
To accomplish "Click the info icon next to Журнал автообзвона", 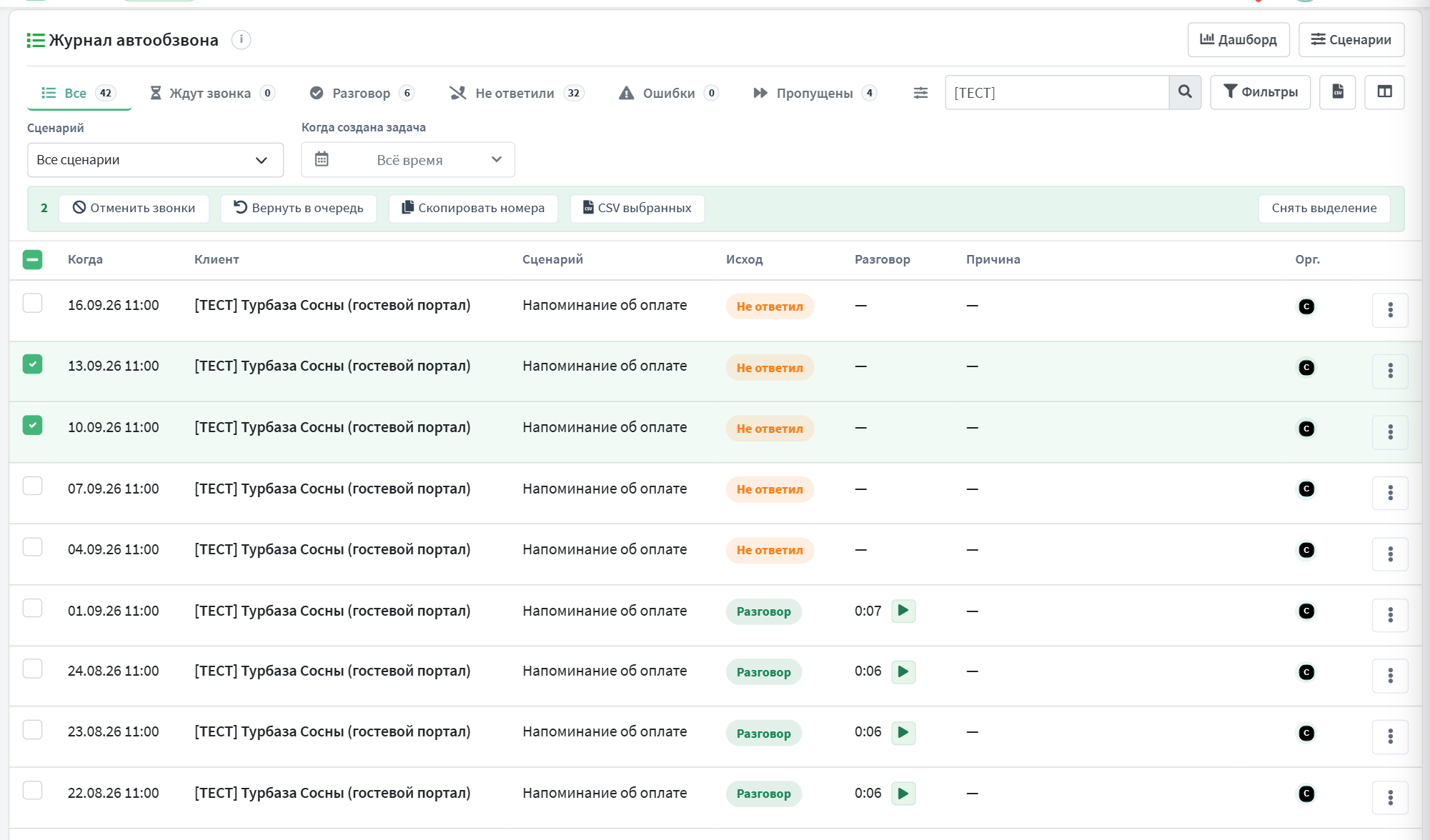I will pos(242,39).
